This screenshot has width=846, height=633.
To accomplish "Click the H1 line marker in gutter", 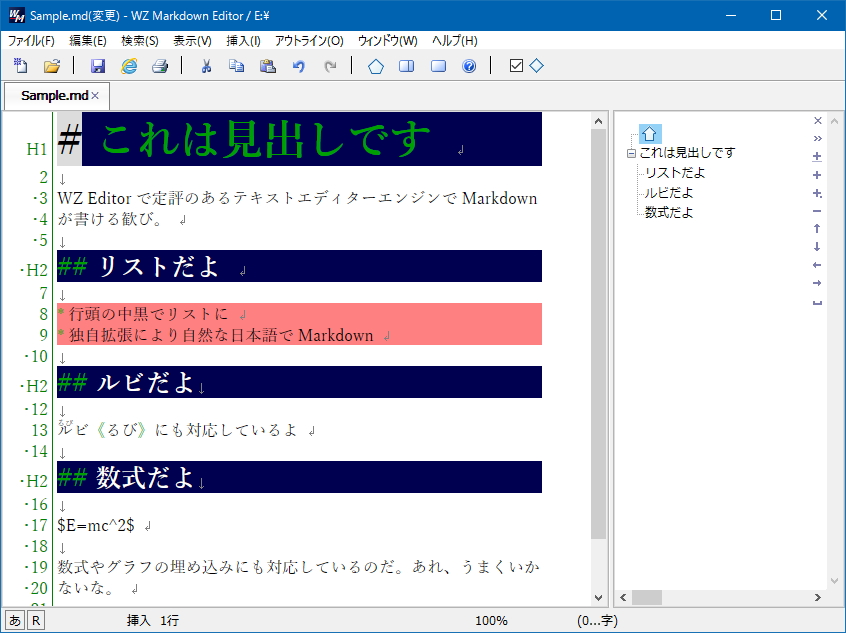I will (x=37, y=148).
